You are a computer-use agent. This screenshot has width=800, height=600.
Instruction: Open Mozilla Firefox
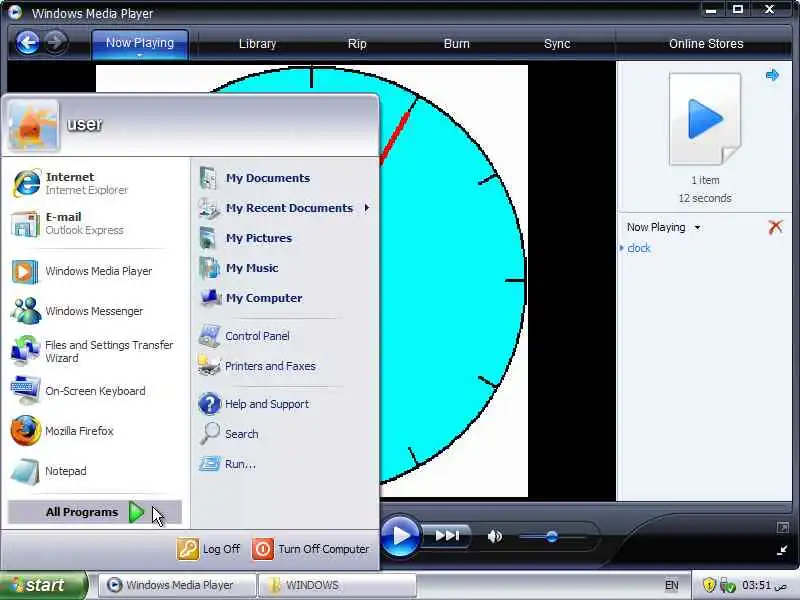click(96, 431)
